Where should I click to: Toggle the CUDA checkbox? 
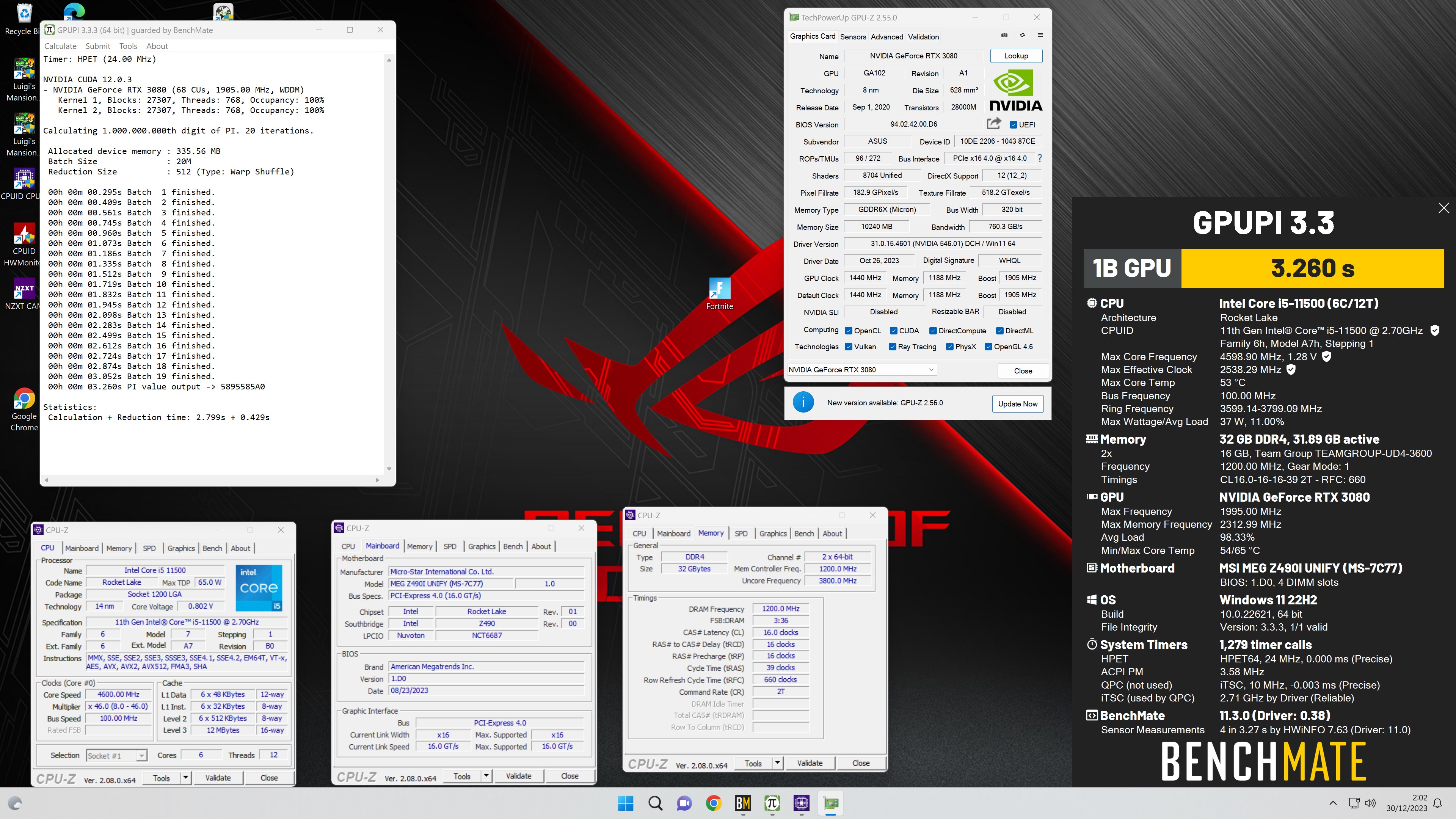click(x=894, y=331)
